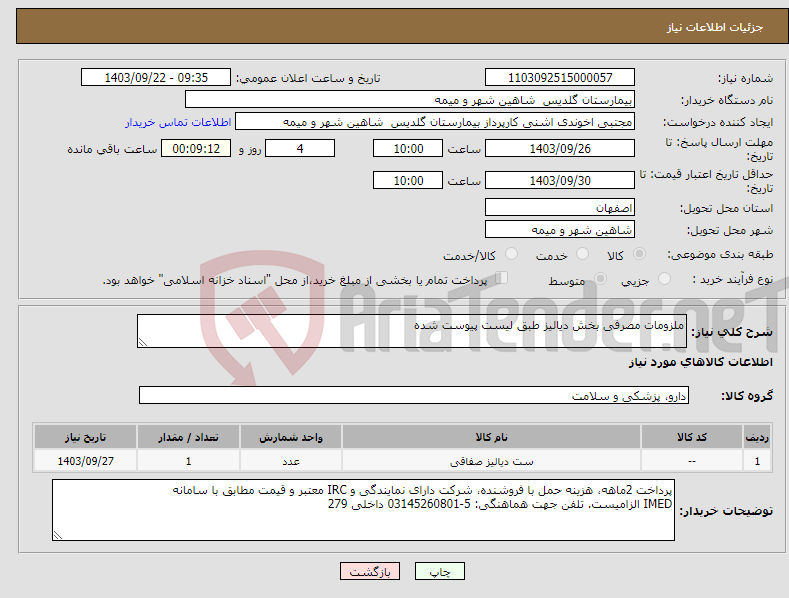
Task: Click the ردیف column header
Action: point(757,437)
